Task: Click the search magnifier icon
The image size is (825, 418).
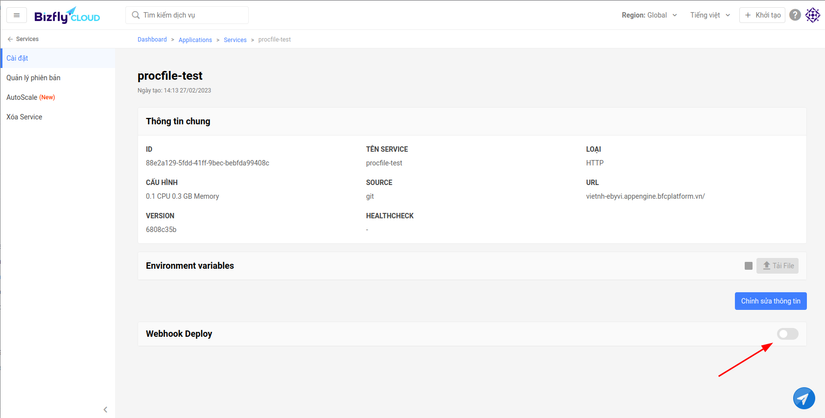Action: coord(136,15)
